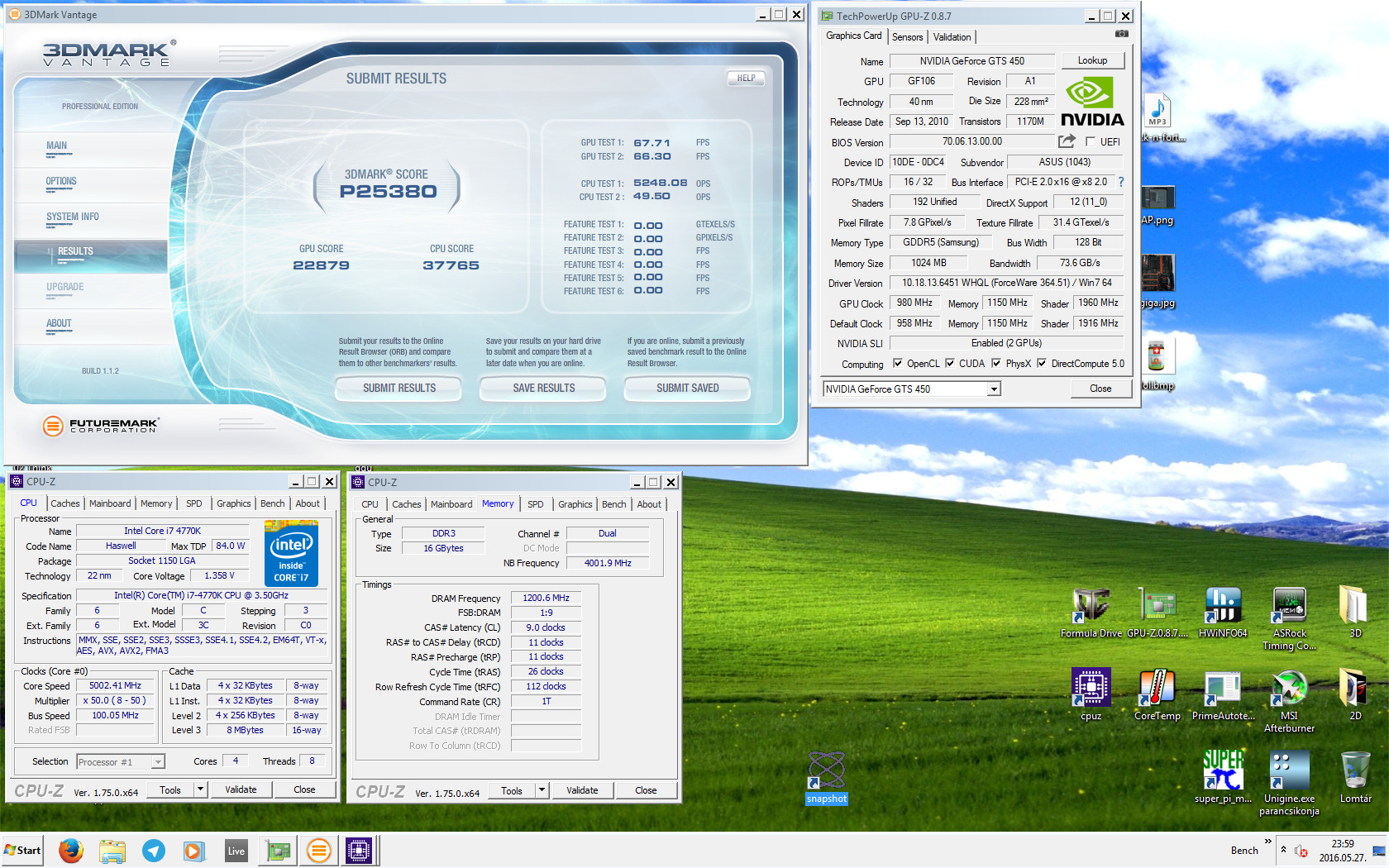The height and width of the screenshot is (868, 1389).
Task: Click the Show desktop button in the tray
Action: [1379, 851]
